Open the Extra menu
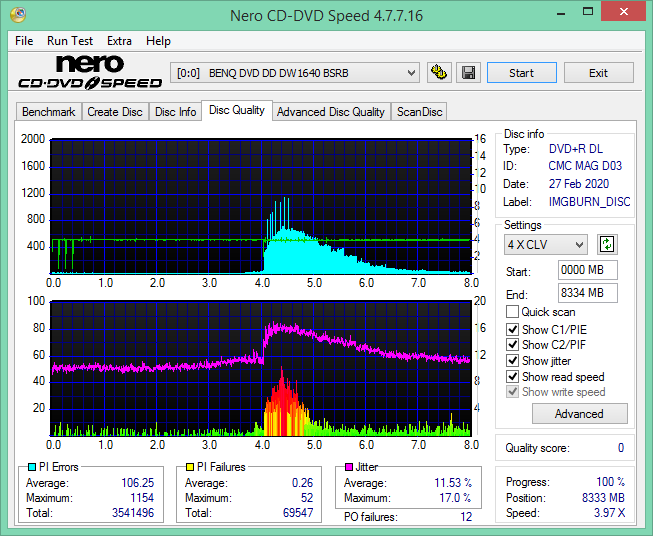Screen dimensions: 653x536 coord(119,41)
